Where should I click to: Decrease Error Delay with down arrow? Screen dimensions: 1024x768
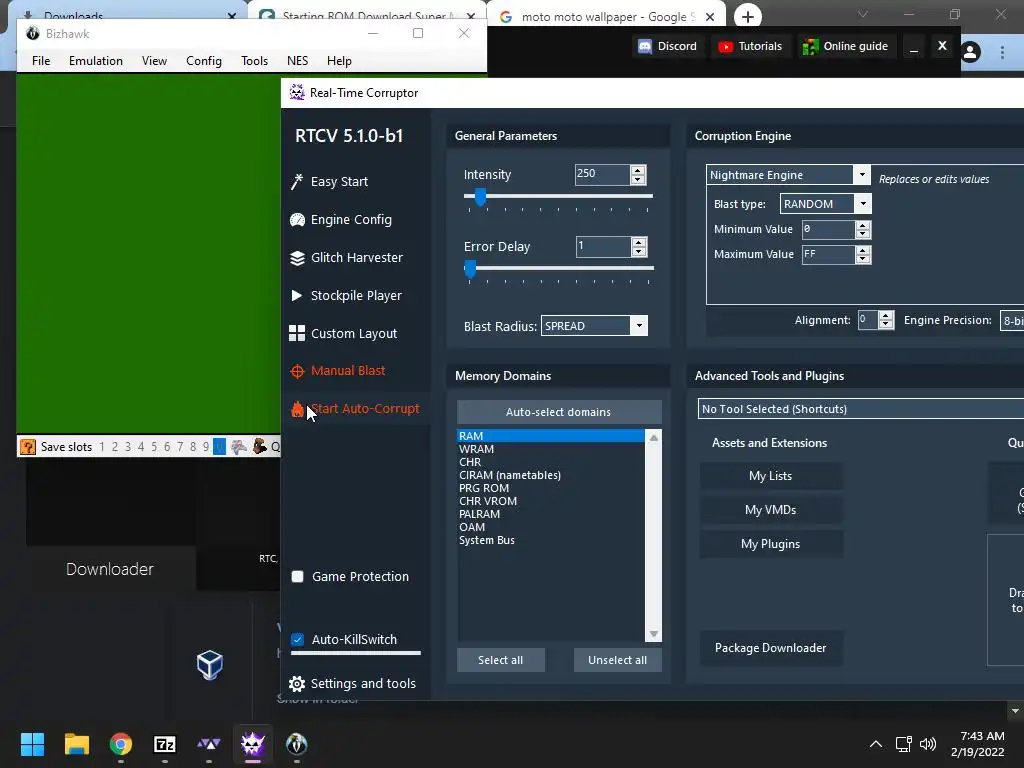(639, 251)
